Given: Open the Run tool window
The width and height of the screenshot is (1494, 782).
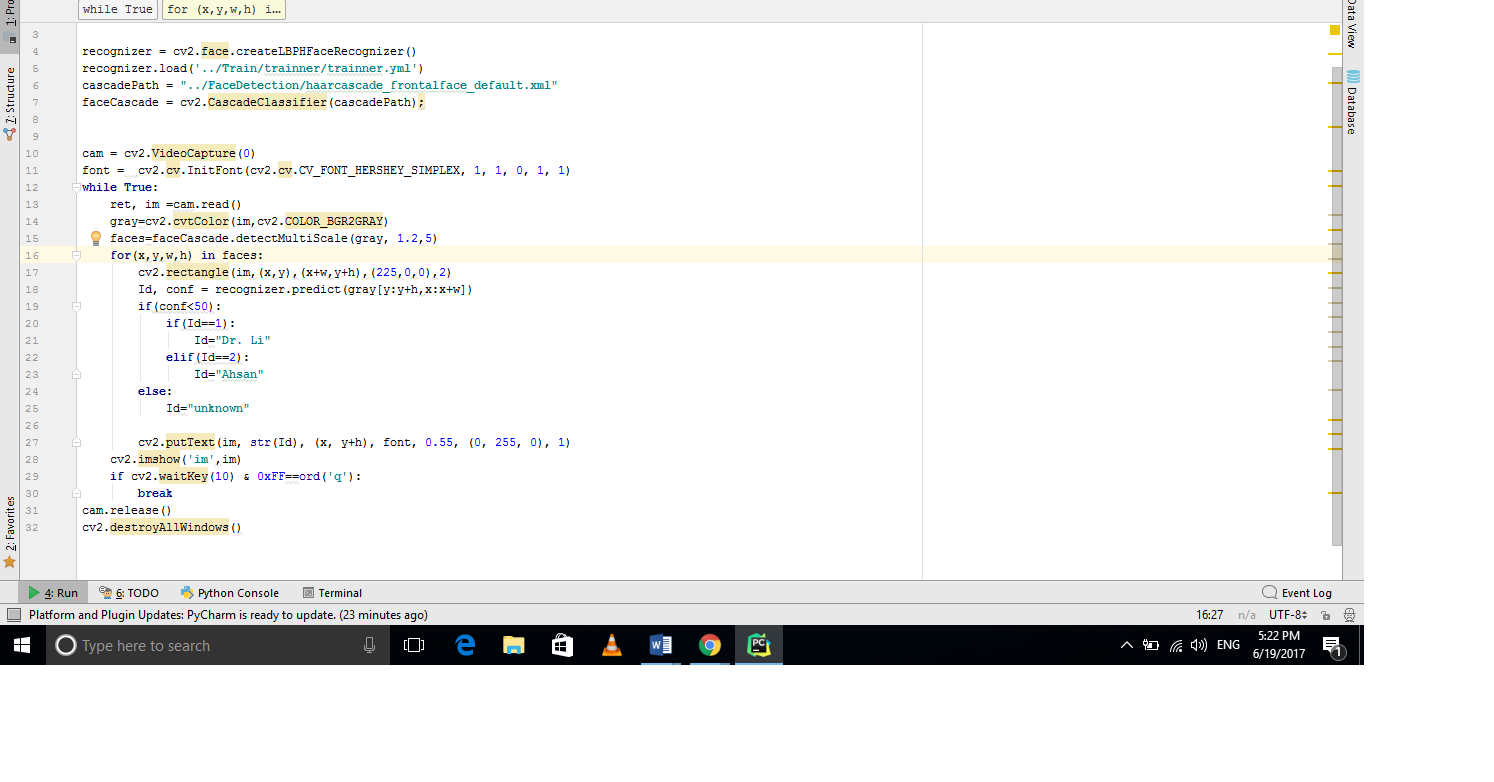Looking at the screenshot, I should click(x=53, y=593).
